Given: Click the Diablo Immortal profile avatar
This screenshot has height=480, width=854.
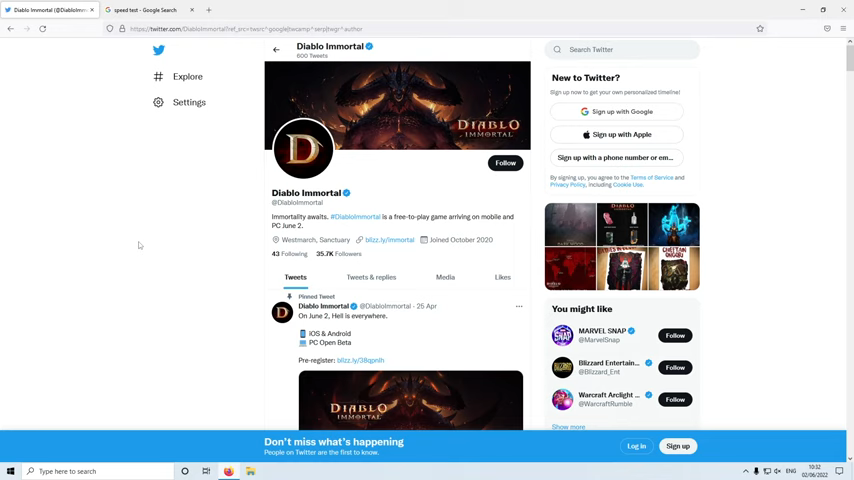Looking at the screenshot, I should point(303,149).
